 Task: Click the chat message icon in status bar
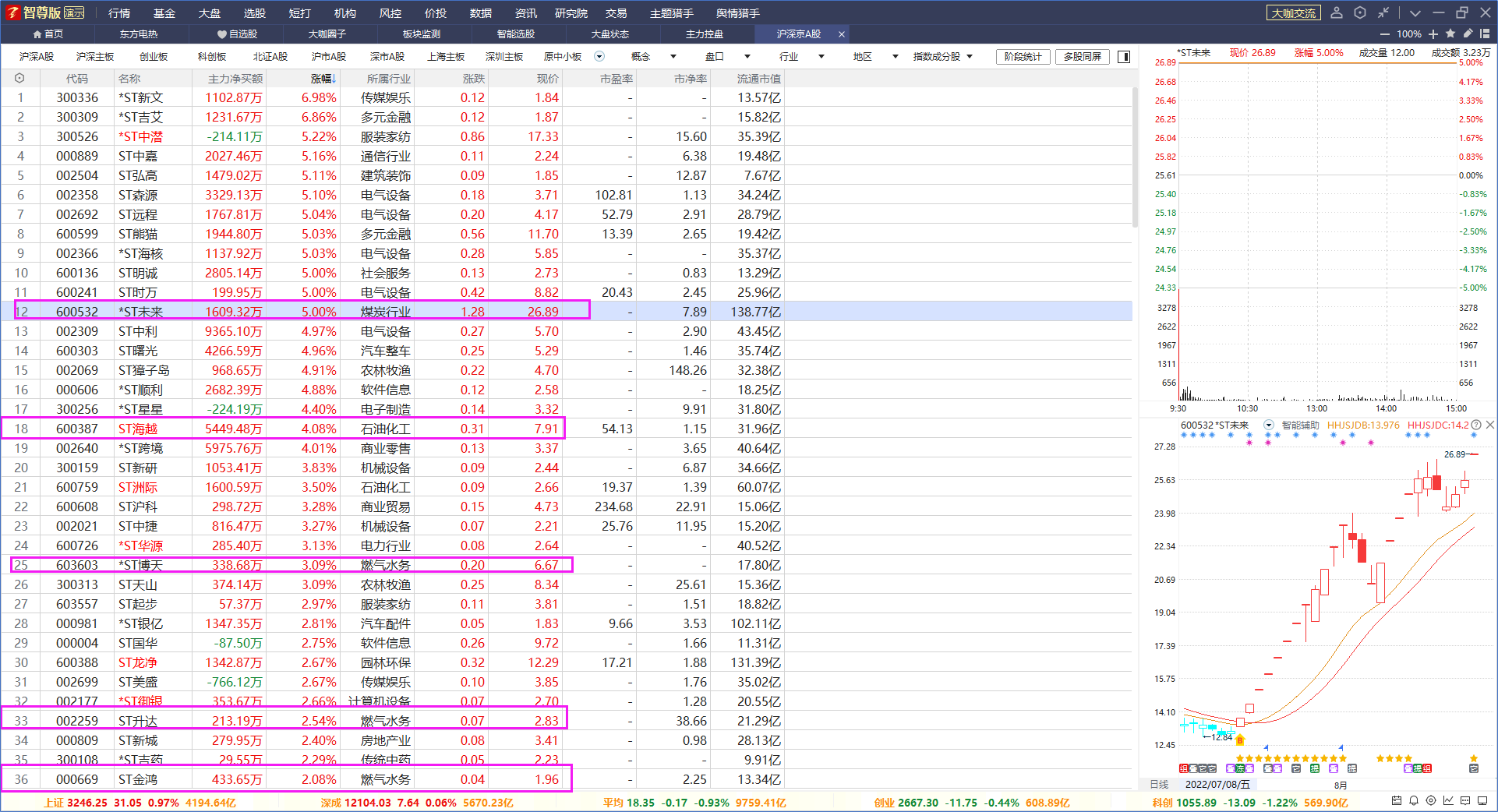pyautogui.click(x=1465, y=801)
